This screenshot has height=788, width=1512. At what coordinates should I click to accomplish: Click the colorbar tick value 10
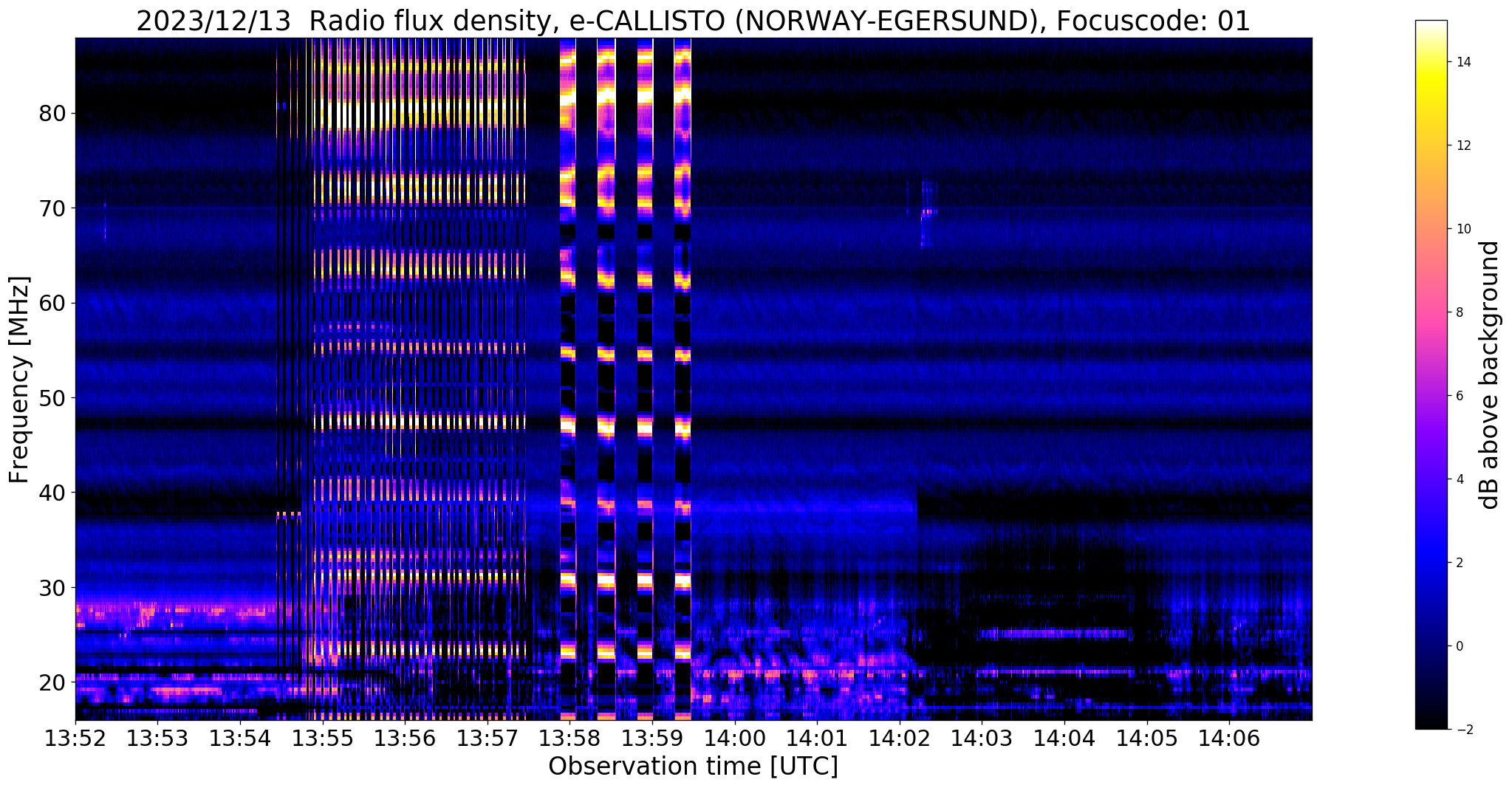pos(1463,229)
